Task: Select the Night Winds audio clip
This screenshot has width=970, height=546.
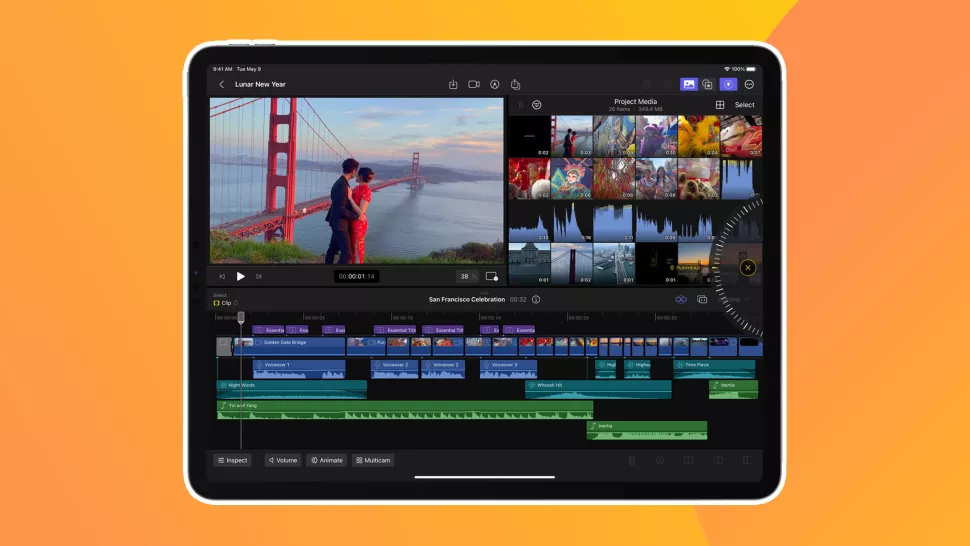Action: click(x=292, y=390)
